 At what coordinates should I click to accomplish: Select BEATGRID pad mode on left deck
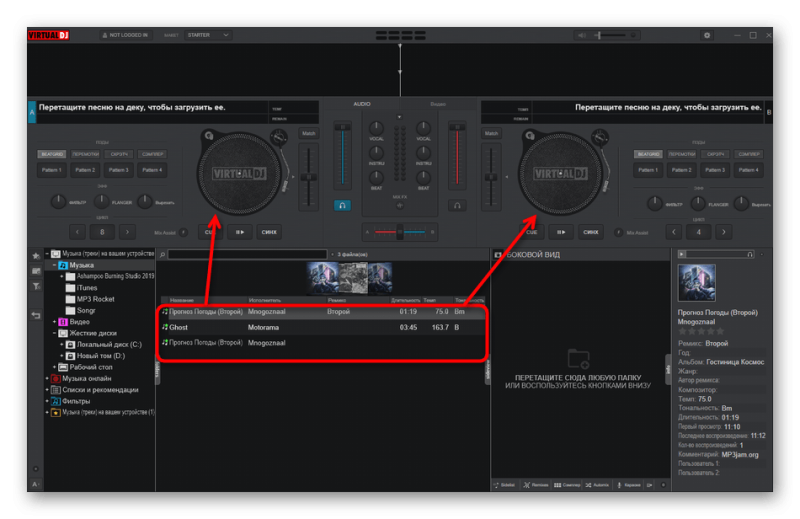[x=52, y=154]
